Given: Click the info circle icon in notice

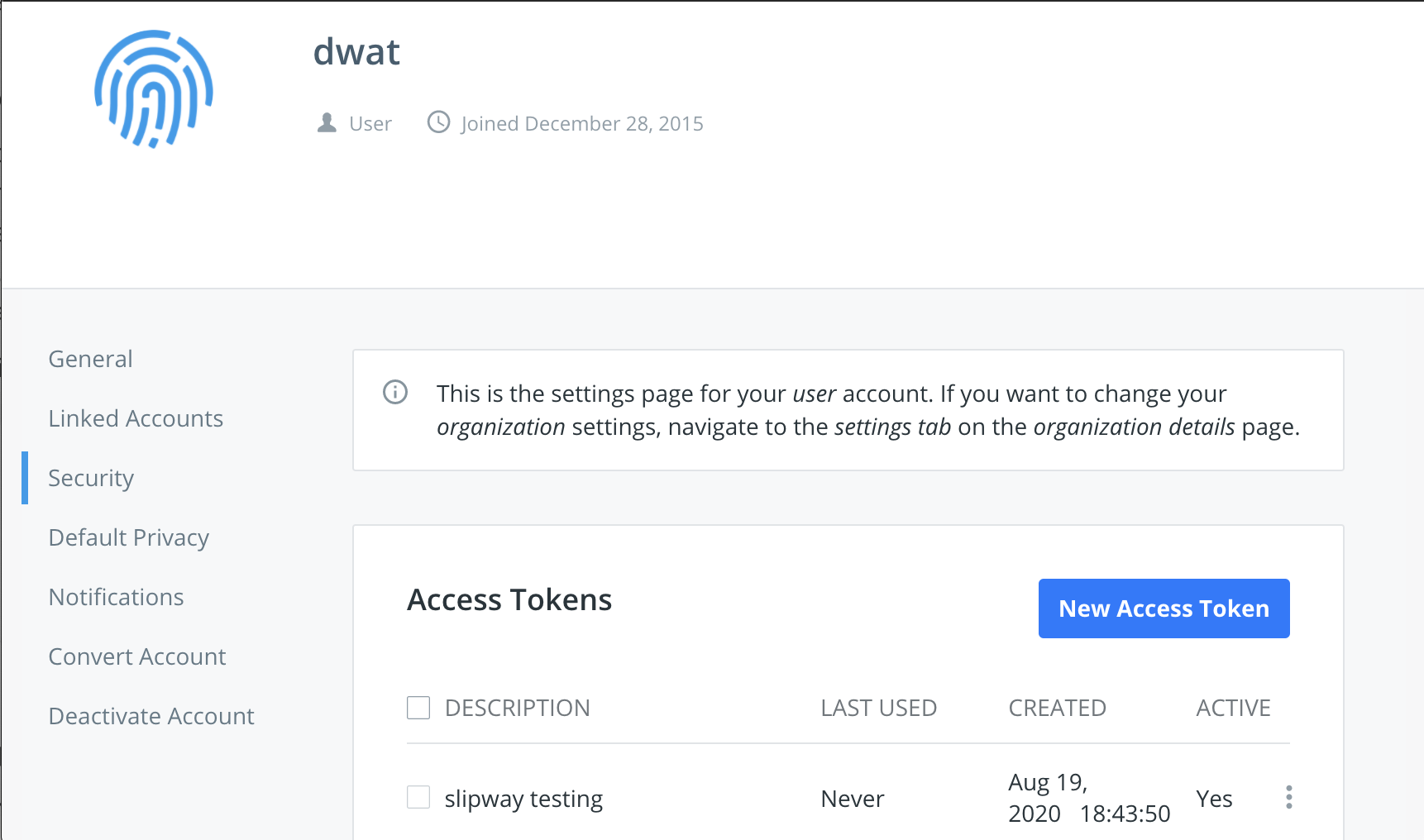Looking at the screenshot, I should [395, 392].
